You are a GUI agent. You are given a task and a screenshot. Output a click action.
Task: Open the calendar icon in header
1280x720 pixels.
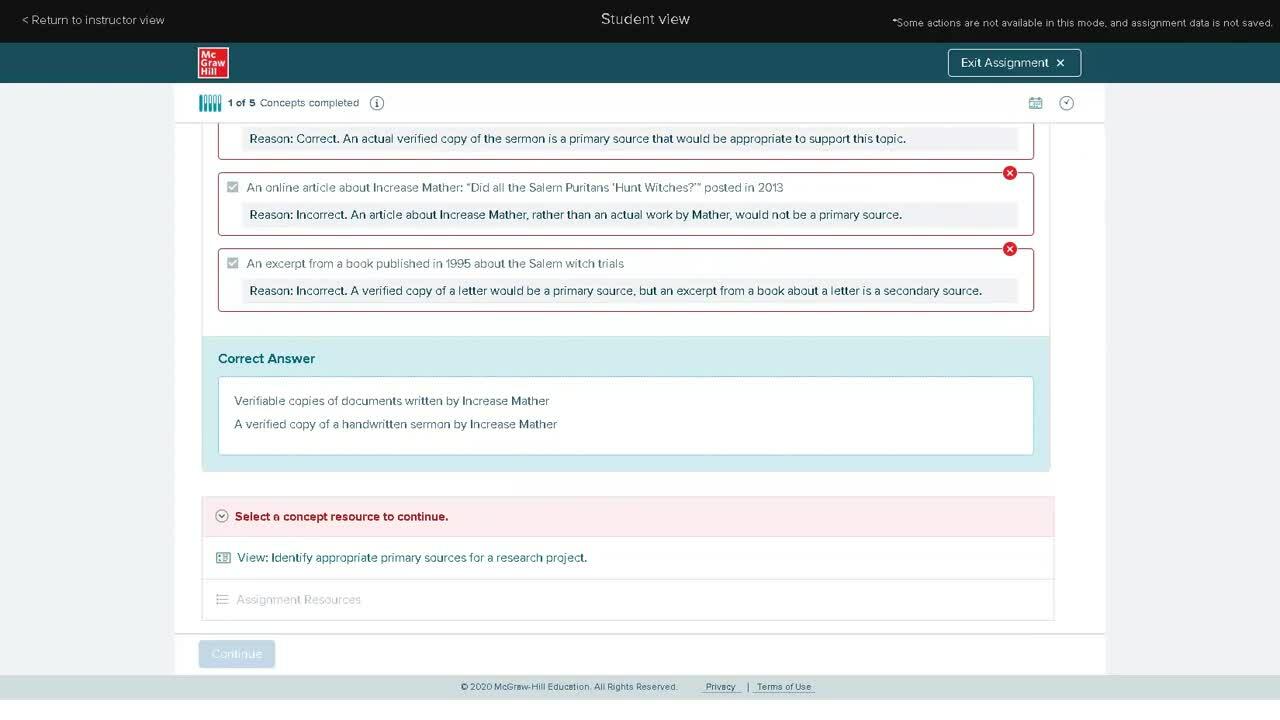[x=1035, y=103]
